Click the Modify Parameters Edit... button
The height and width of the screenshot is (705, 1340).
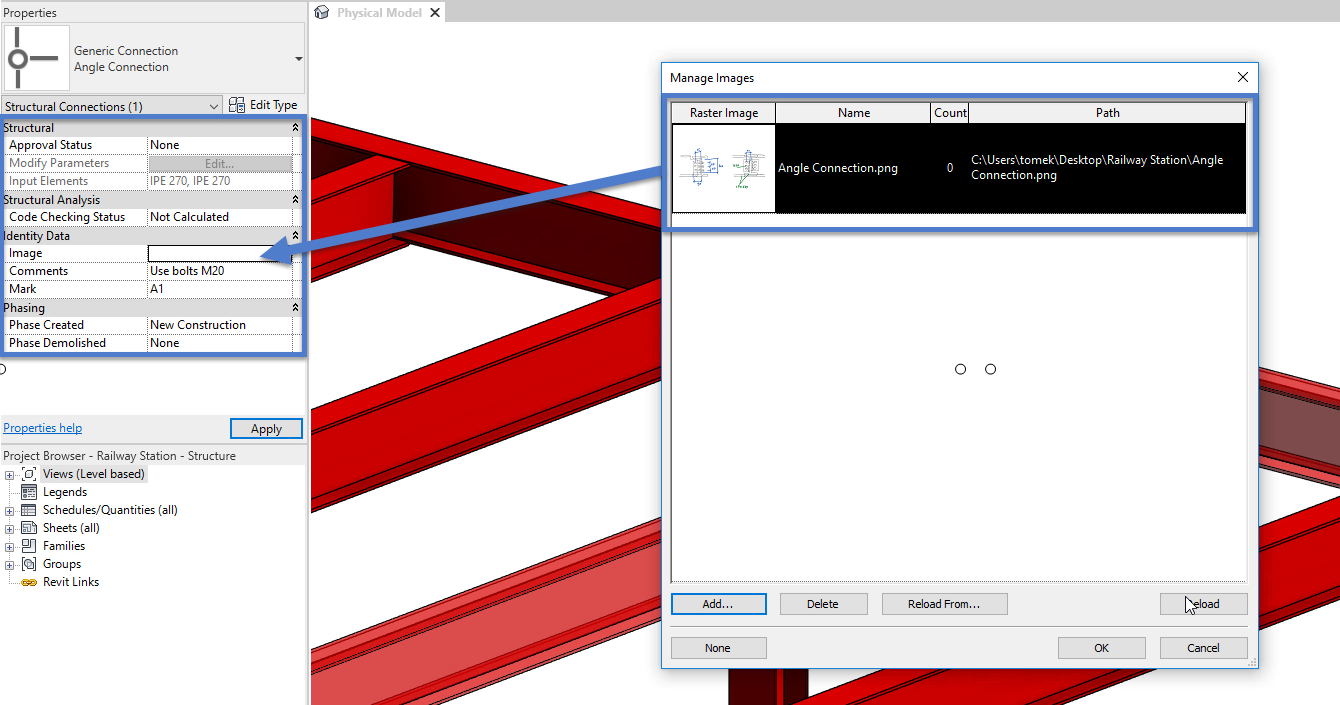[220, 163]
